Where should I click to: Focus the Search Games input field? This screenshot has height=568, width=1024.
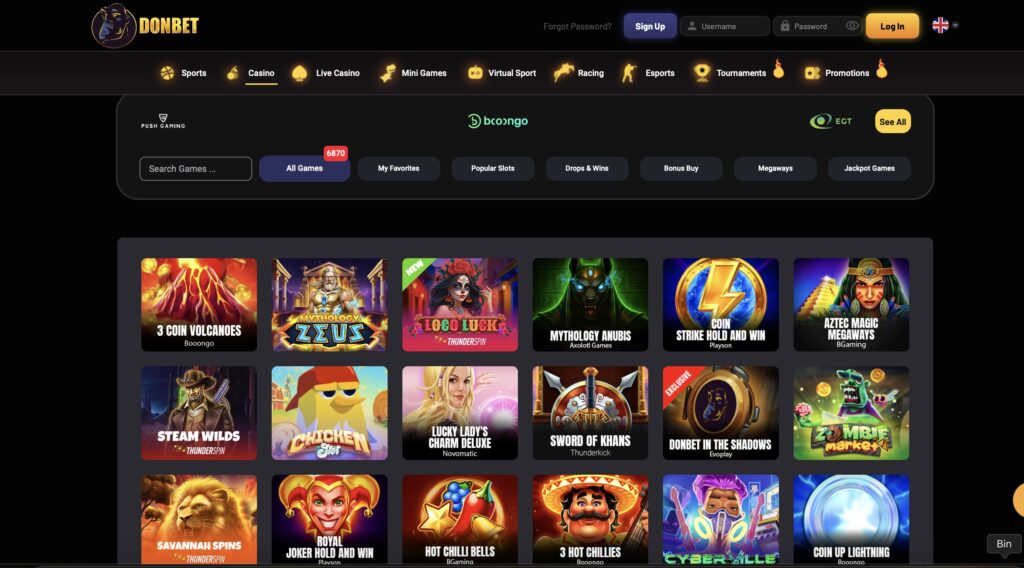[x=195, y=168]
